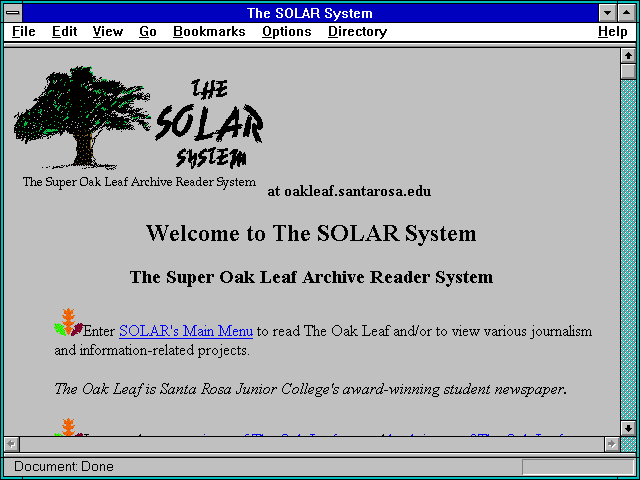Open the View menu
Viewport: 640px width, 480px height.
[107, 32]
